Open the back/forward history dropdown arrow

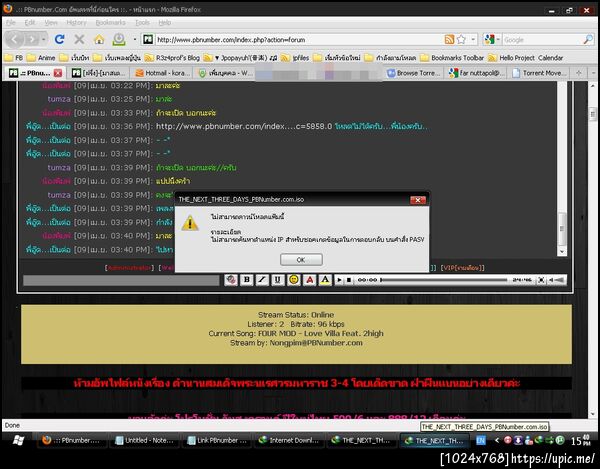click(44, 39)
